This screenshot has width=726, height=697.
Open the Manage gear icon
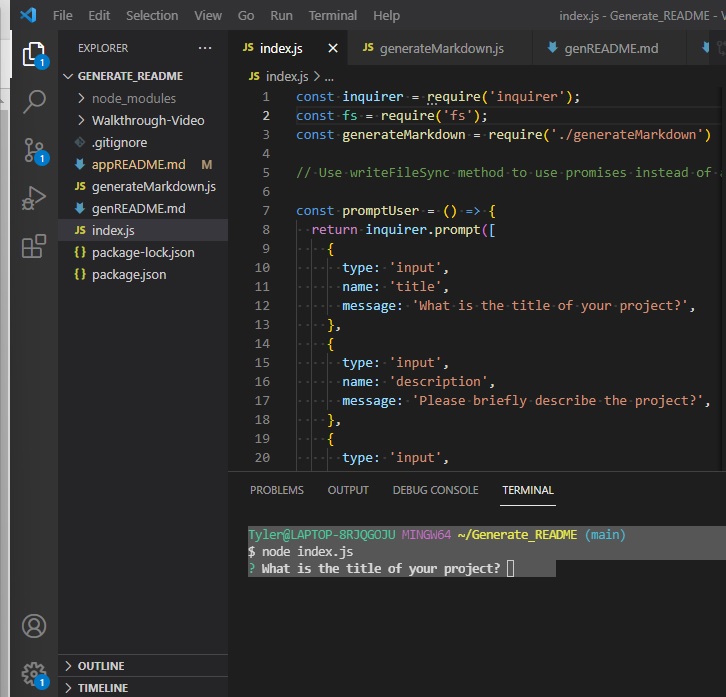34,672
